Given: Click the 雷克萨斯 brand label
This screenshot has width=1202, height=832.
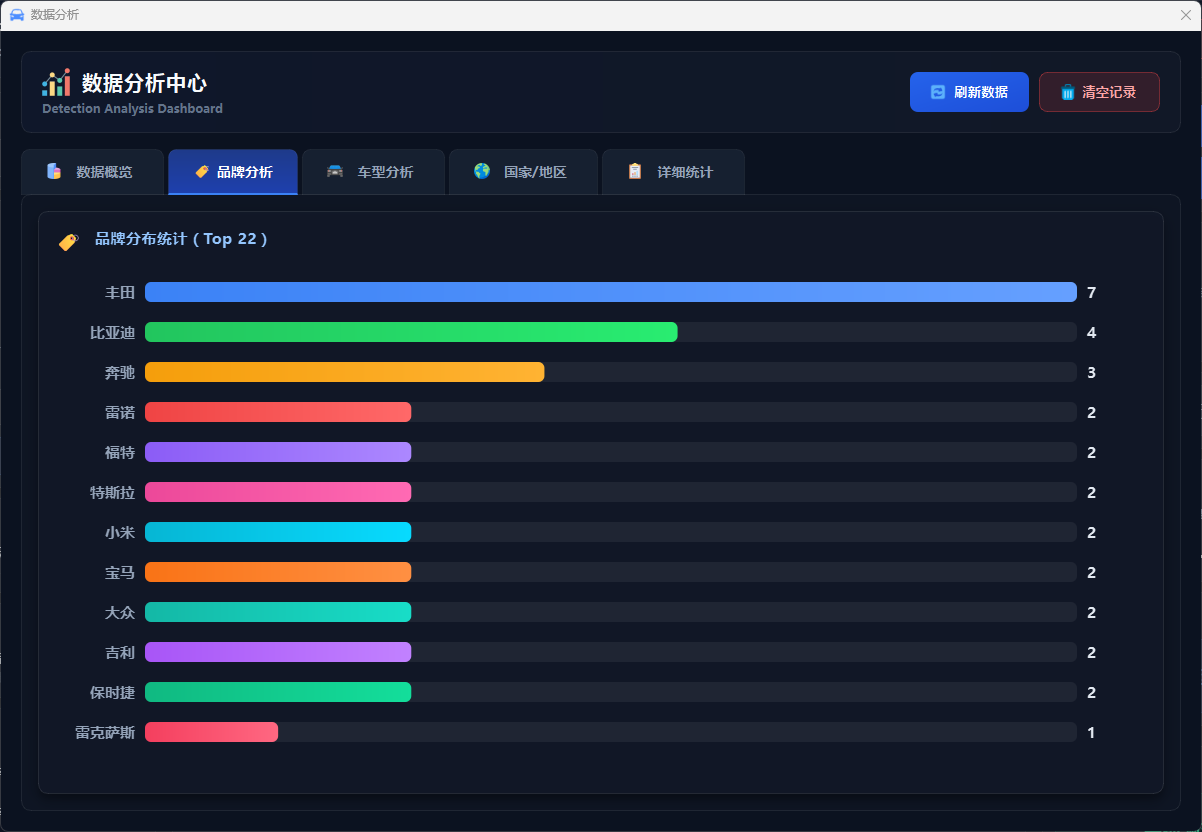Looking at the screenshot, I should [x=105, y=732].
